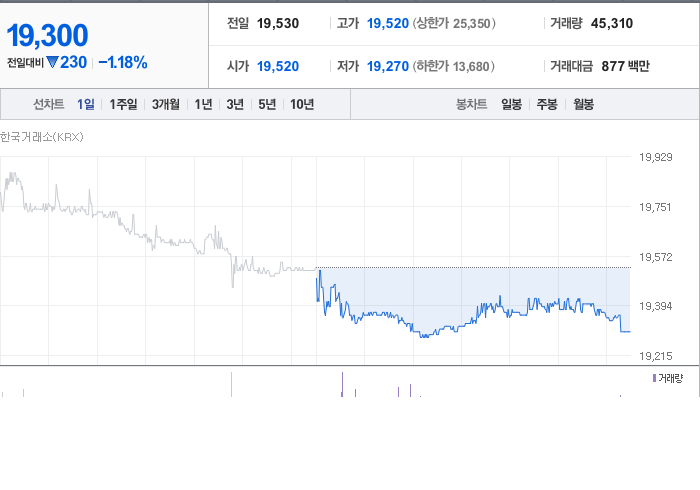
Task: Click the 한국거래소(KRX) label
Action: point(42,137)
